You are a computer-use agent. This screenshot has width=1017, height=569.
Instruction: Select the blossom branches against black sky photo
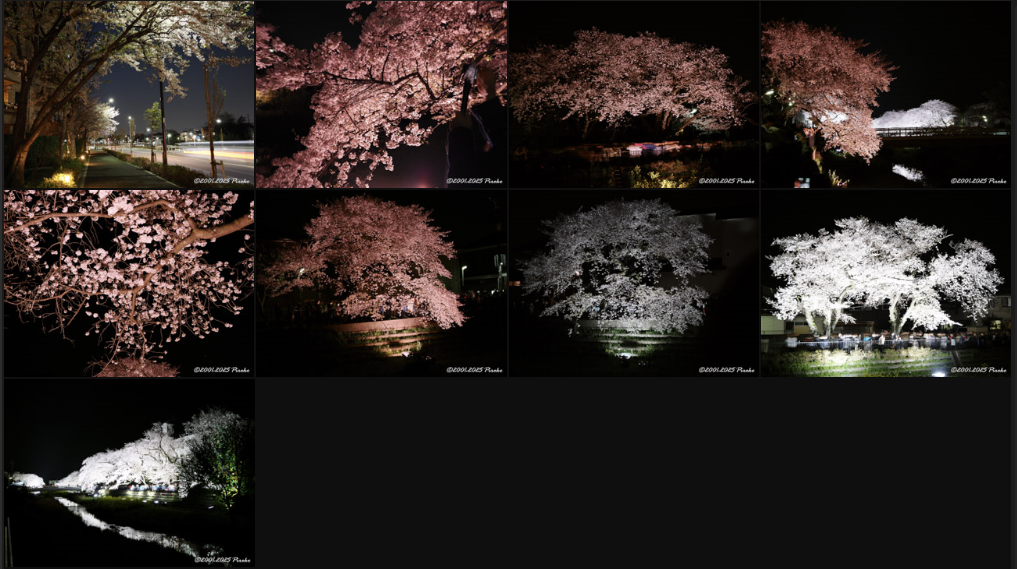pyautogui.click(x=128, y=283)
